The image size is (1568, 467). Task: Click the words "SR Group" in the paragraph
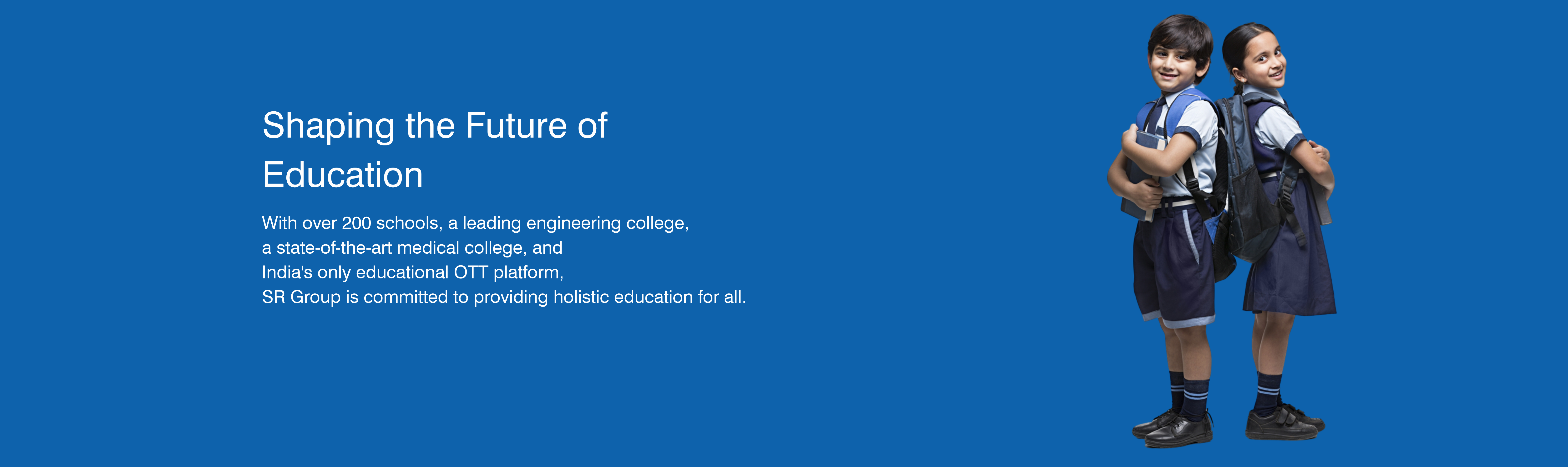pos(301,297)
